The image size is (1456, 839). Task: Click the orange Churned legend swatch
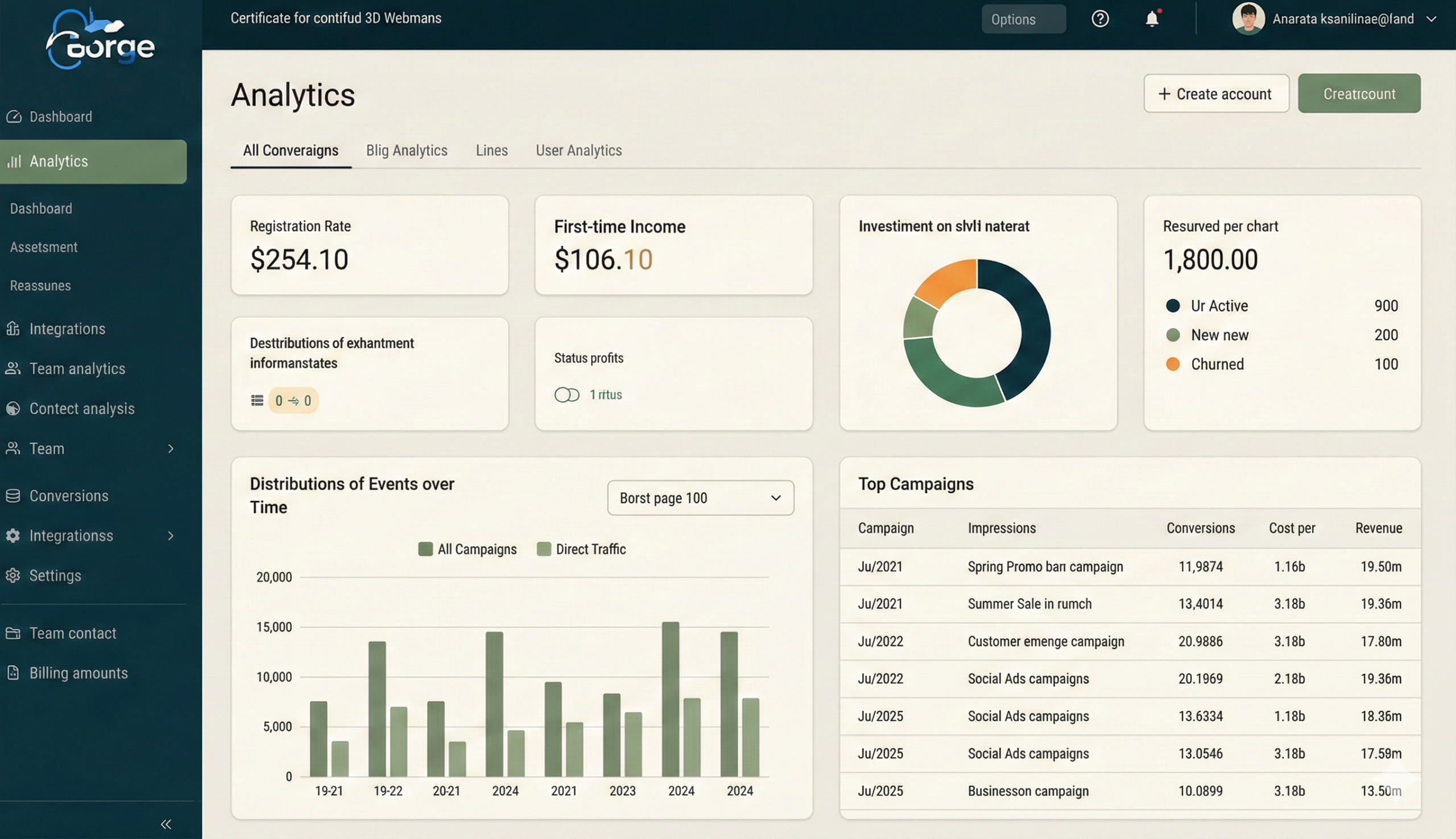(x=1172, y=364)
